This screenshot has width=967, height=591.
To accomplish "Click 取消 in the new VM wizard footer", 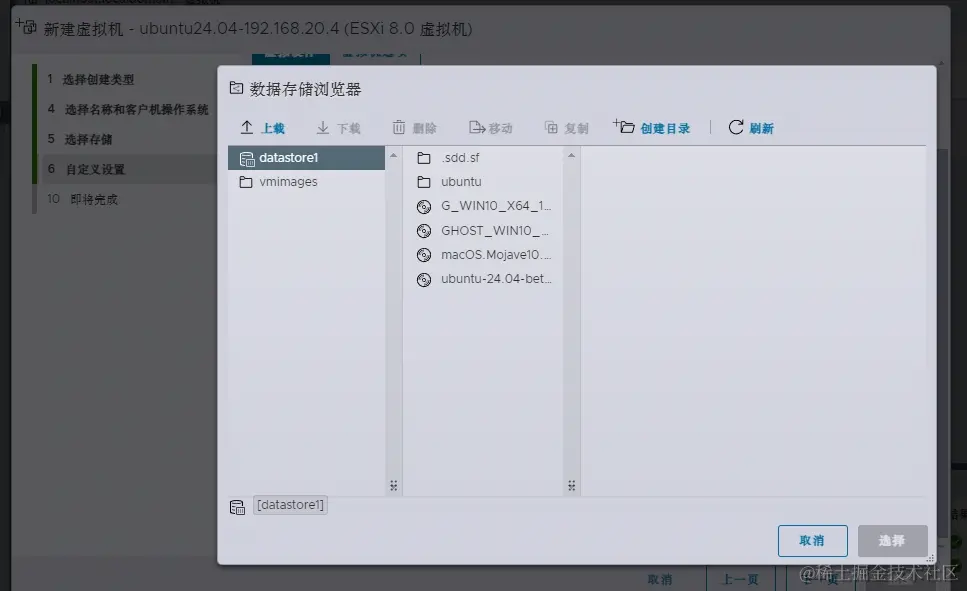I will click(x=660, y=579).
